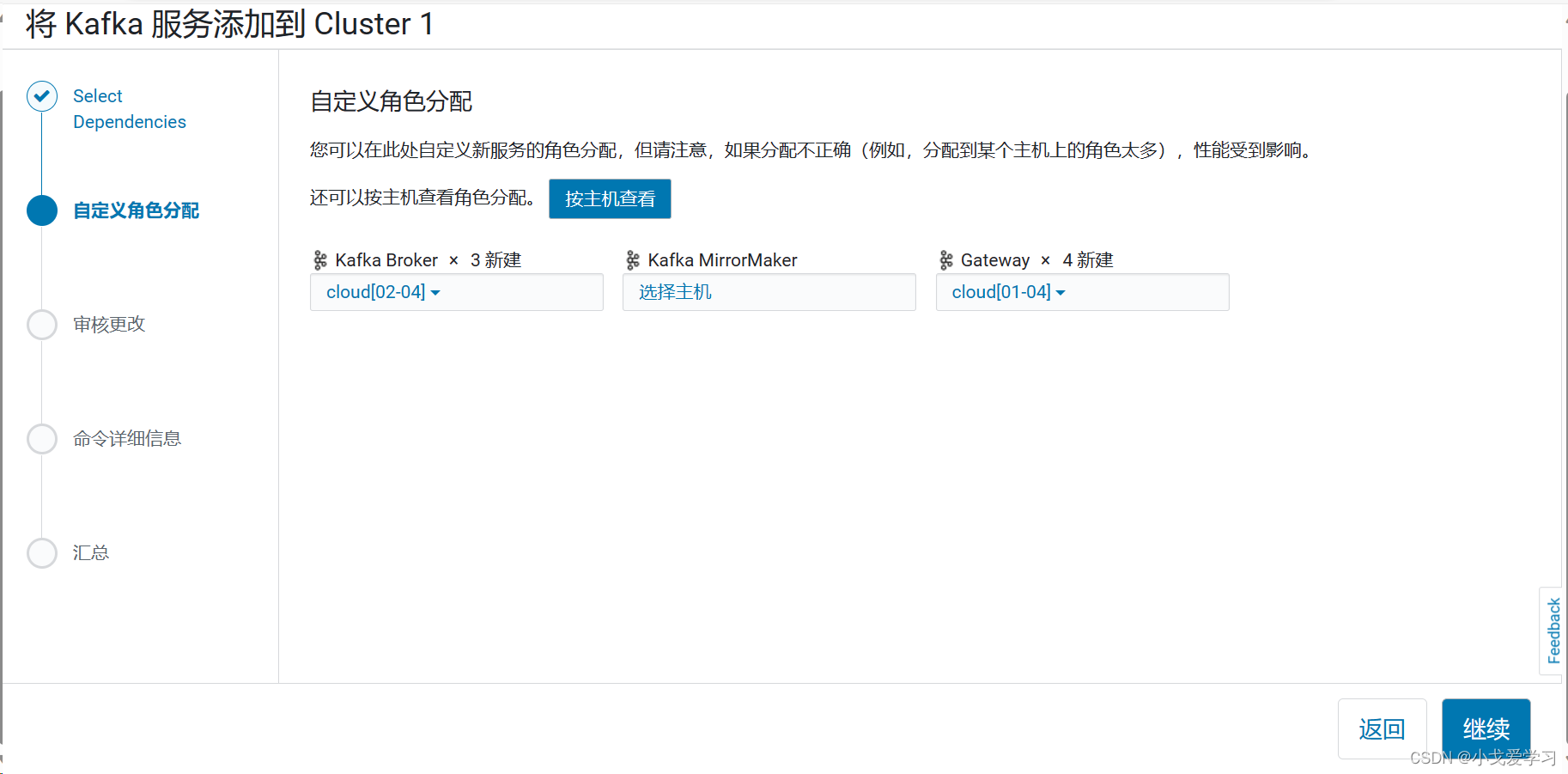Click the 还可以按主机查看角色分配 text
The image size is (1568, 774).
tap(422, 198)
